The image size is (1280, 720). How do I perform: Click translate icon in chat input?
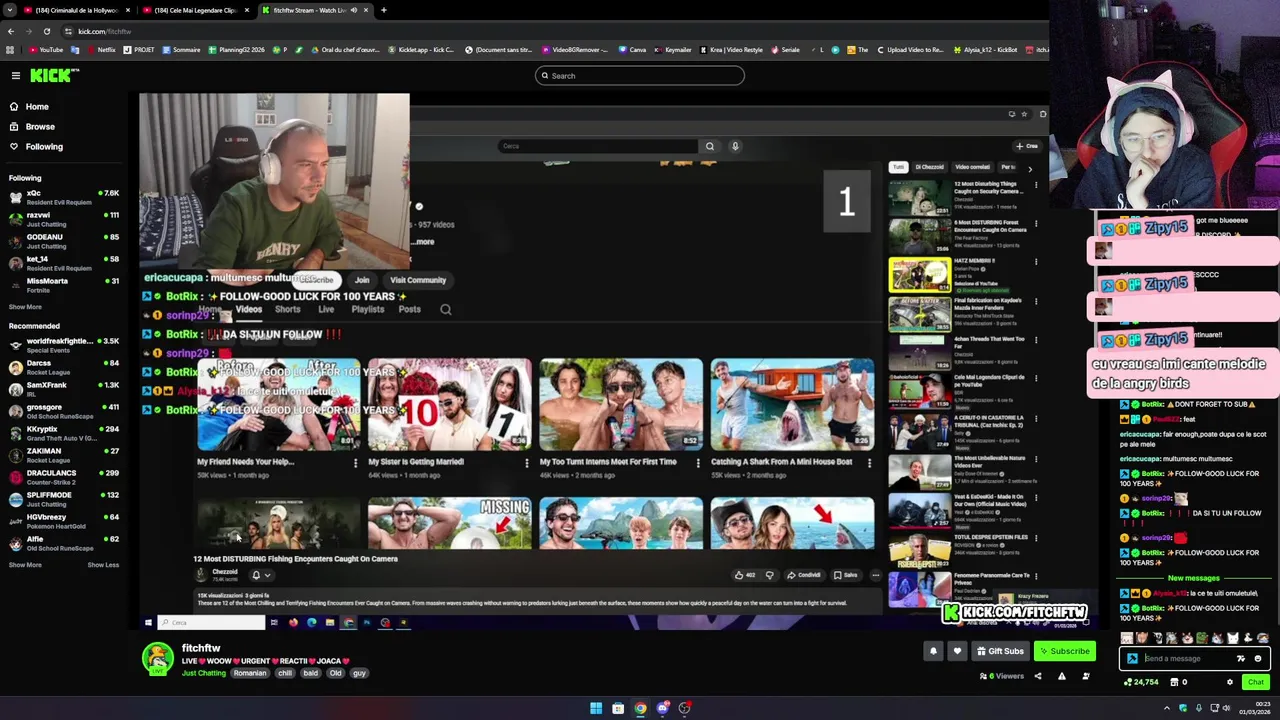click(x=1241, y=659)
